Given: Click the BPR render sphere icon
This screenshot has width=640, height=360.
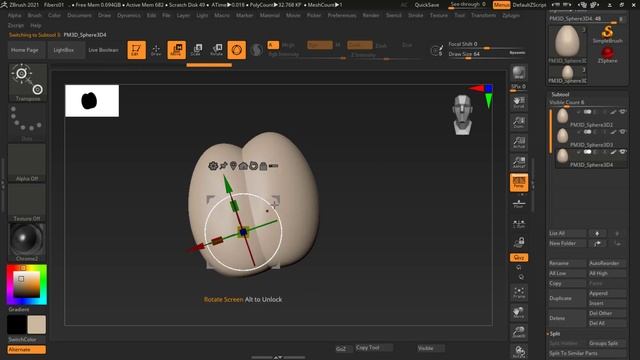Looking at the screenshot, I should coord(519,73).
